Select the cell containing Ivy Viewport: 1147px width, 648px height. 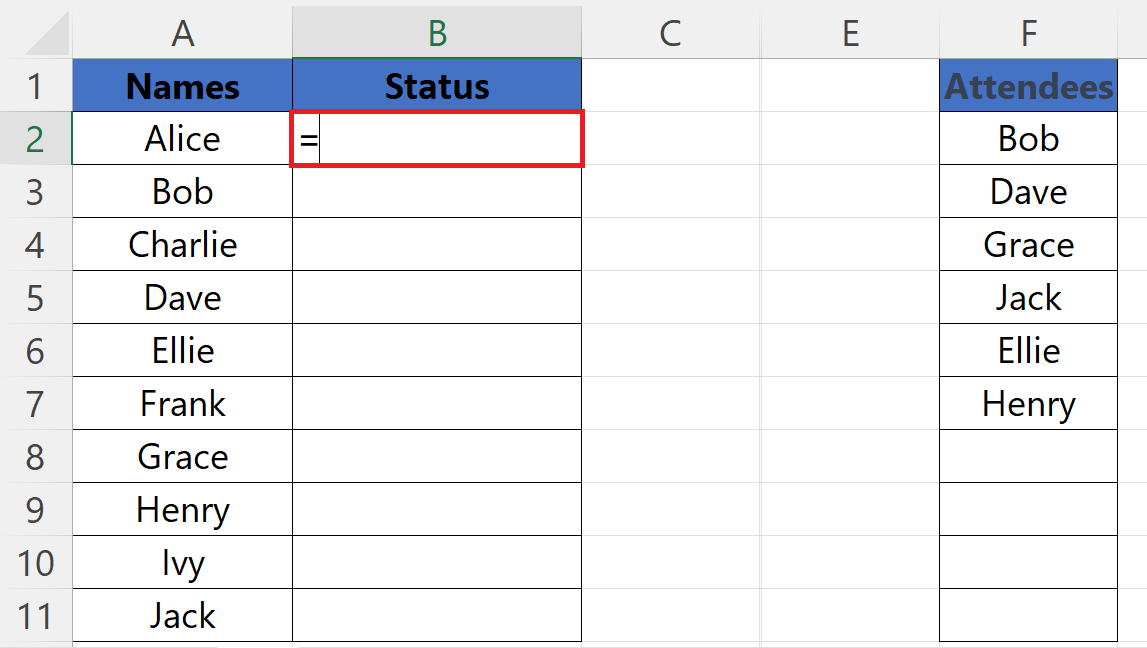181,562
